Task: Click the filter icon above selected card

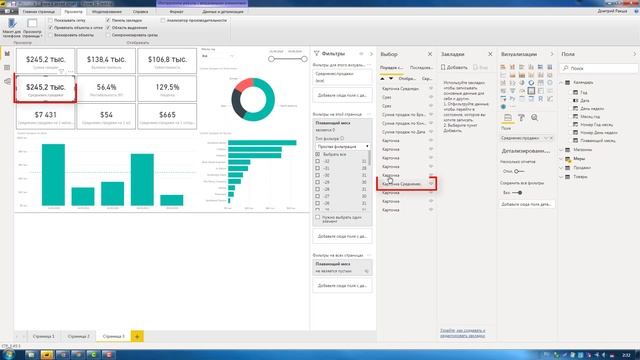Action: point(61,71)
